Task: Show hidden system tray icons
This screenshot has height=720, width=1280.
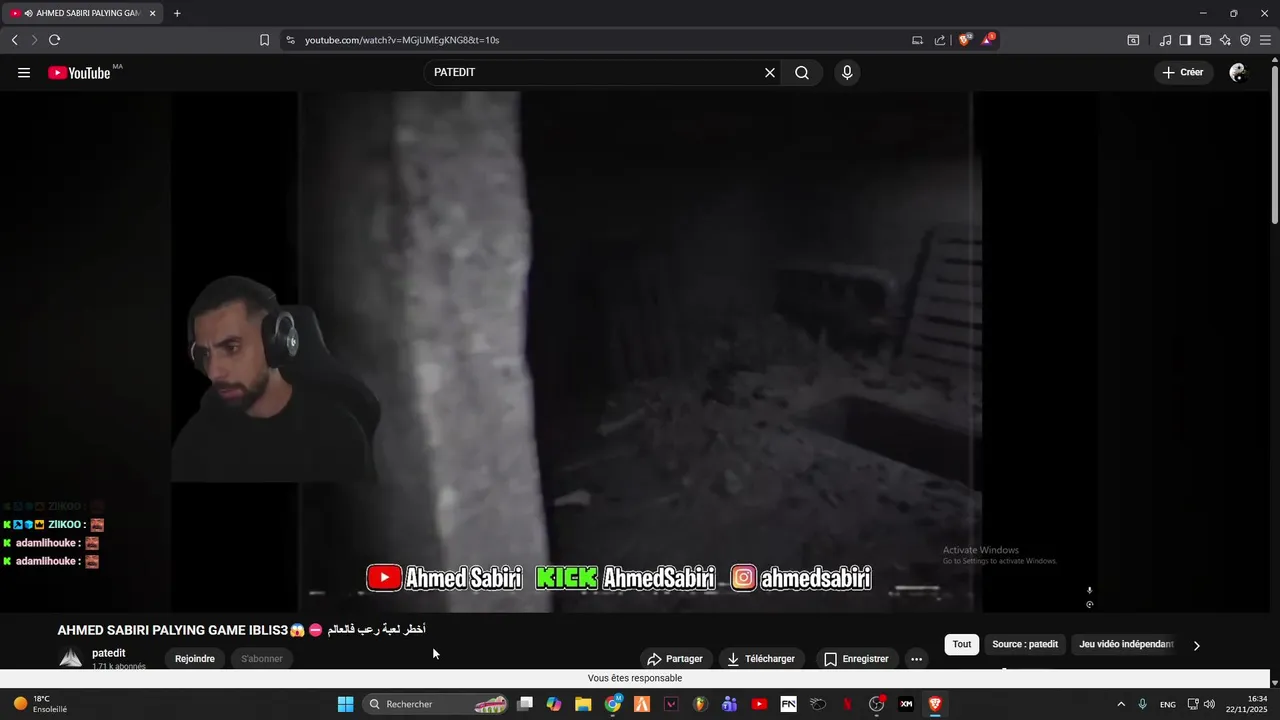Action: pyautogui.click(x=1121, y=704)
